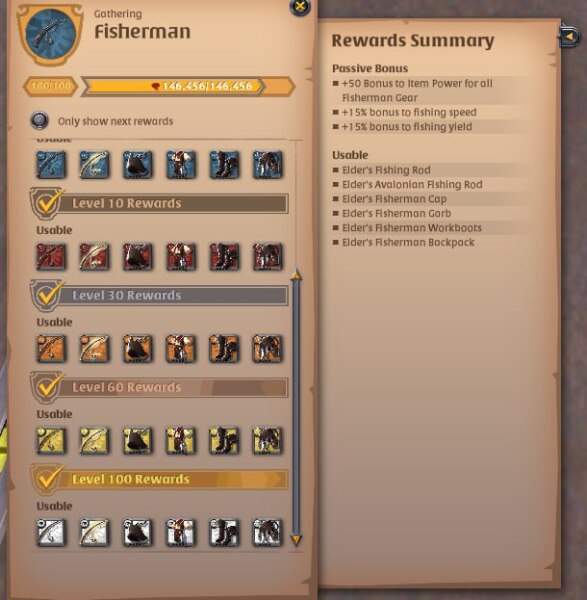Click Elder's Avalonian Fishing Rod entry
The height and width of the screenshot is (600, 587).
[412, 184]
